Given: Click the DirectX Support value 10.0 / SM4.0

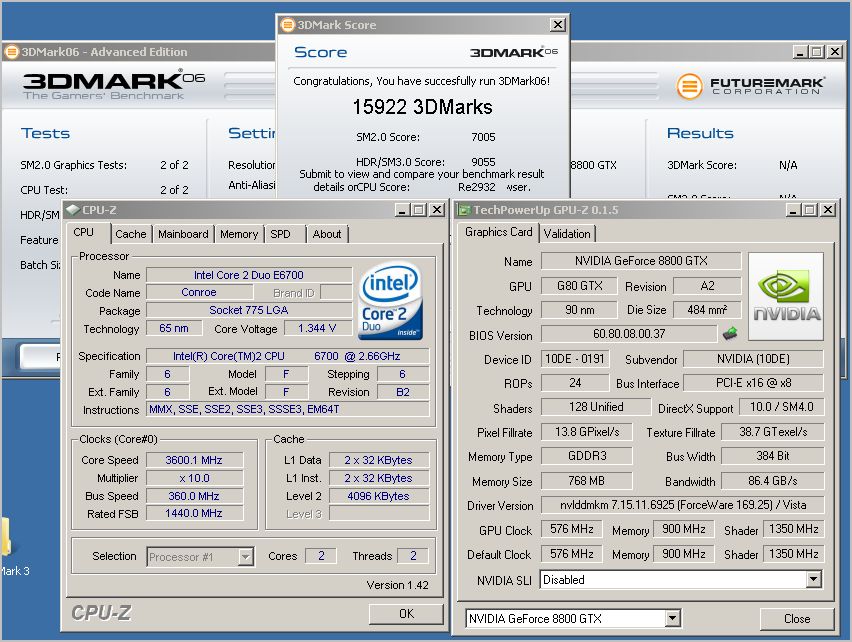Looking at the screenshot, I should click(x=781, y=407).
